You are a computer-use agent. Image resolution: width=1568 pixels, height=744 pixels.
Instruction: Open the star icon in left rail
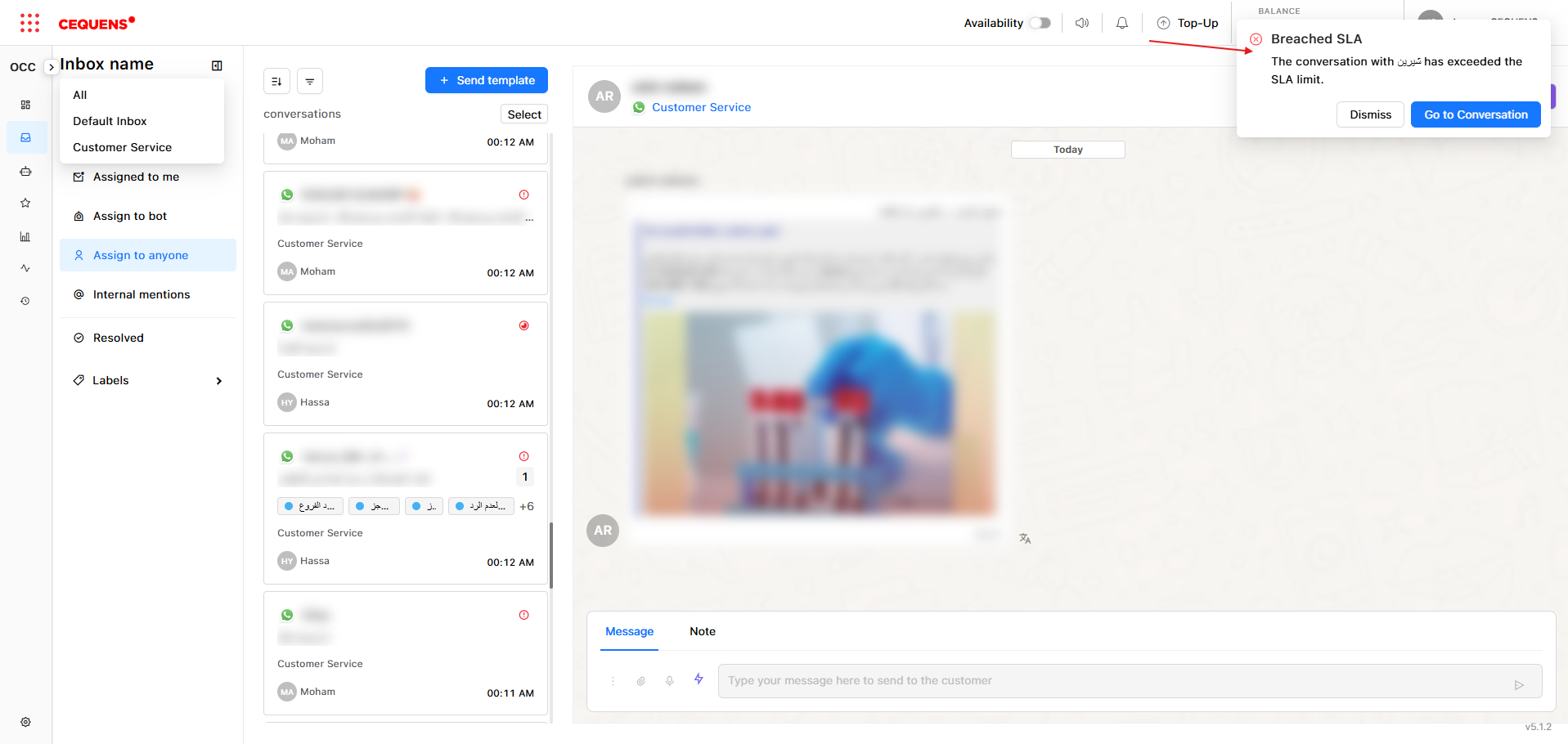pyautogui.click(x=25, y=203)
